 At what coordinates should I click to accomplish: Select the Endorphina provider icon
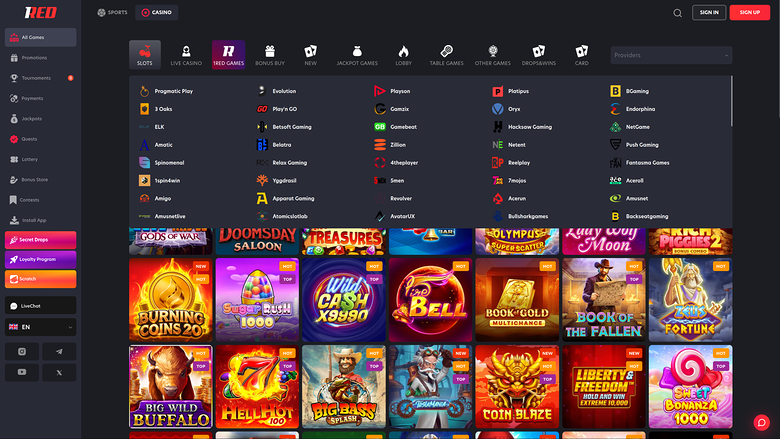[615, 109]
